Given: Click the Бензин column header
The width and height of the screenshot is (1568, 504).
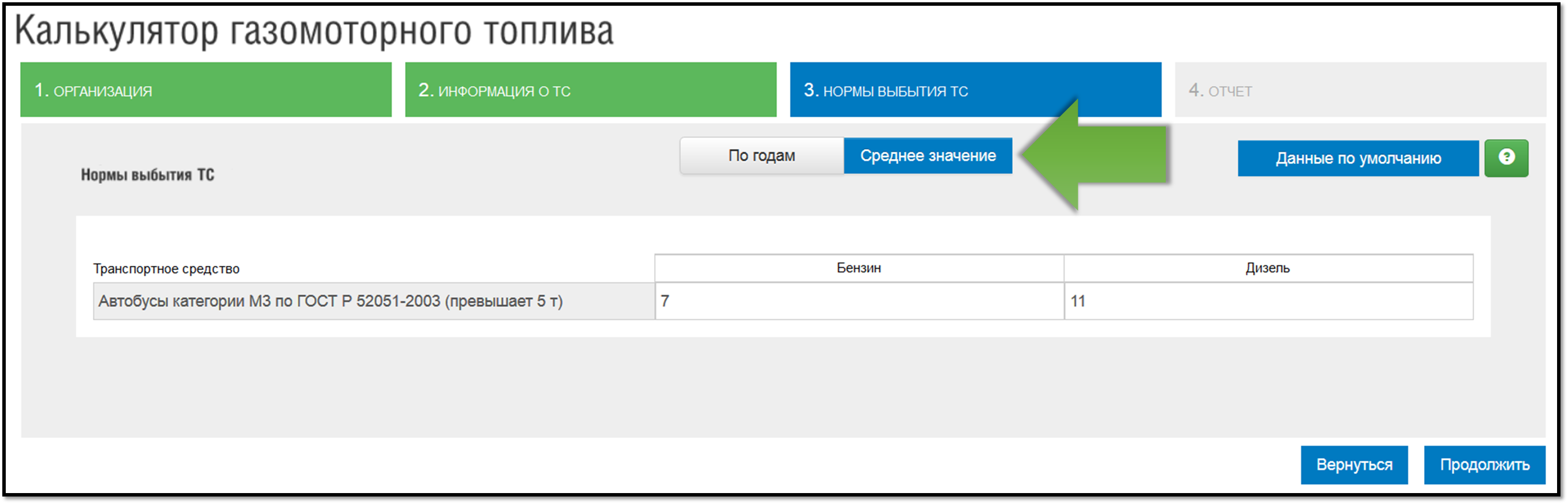Looking at the screenshot, I should click(x=859, y=268).
